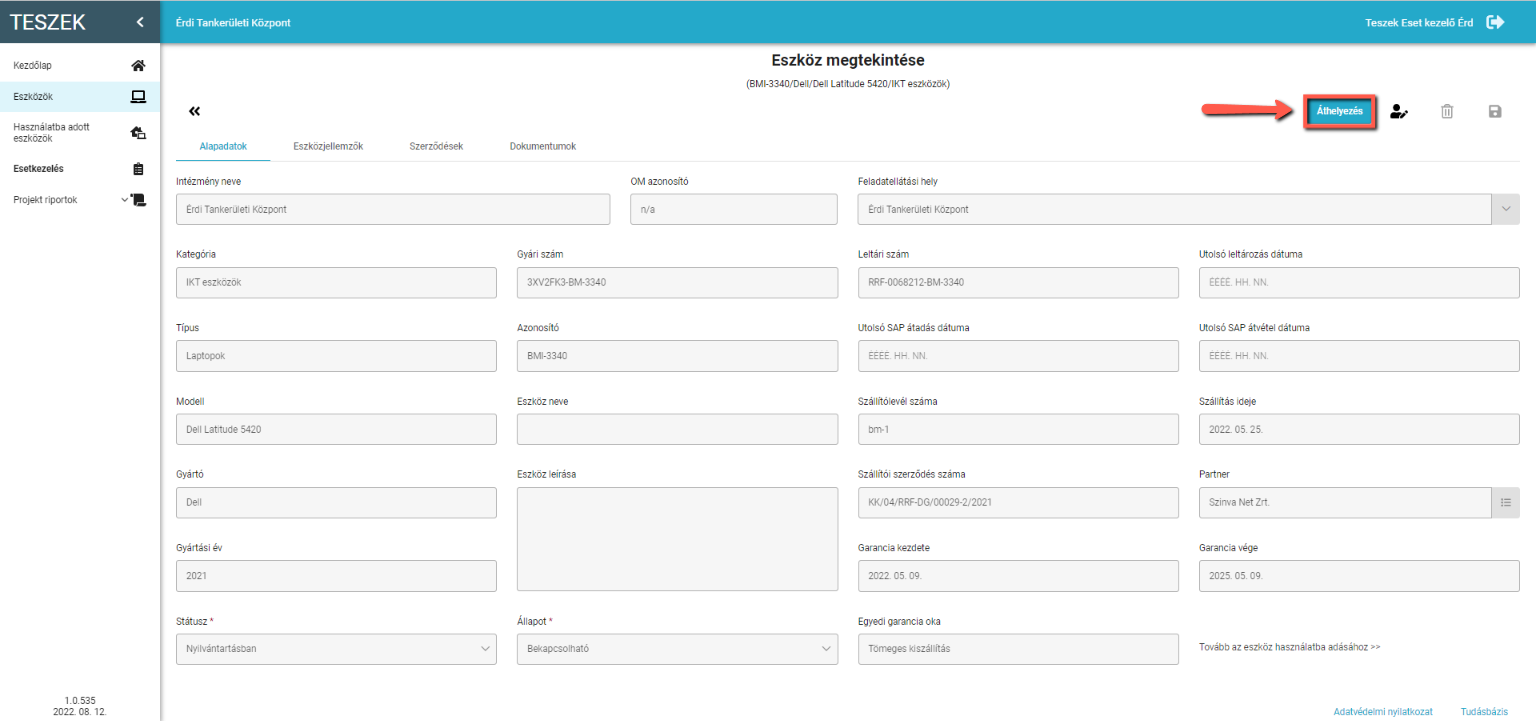The height and width of the screenshot is (721, 1536).
Task: Click the Intézmény neve field
Action: [393, 209]
